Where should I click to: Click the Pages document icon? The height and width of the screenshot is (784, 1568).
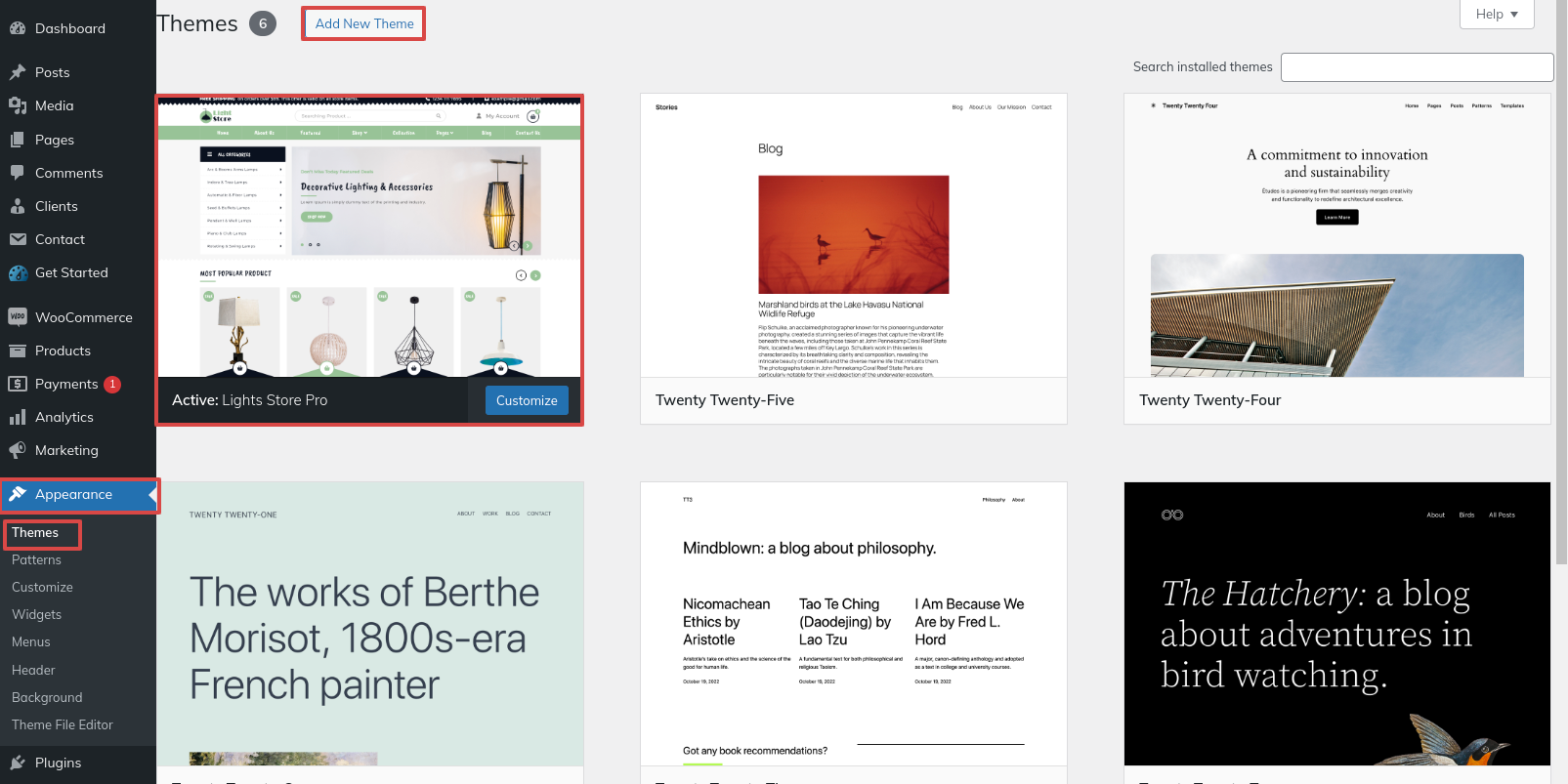point(18,140)
